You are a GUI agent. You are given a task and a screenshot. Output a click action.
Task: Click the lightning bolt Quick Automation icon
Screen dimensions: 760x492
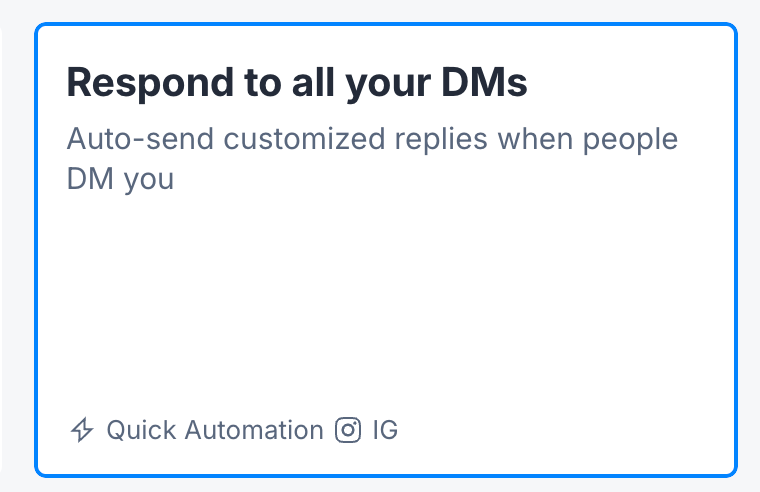click(82, 429)
